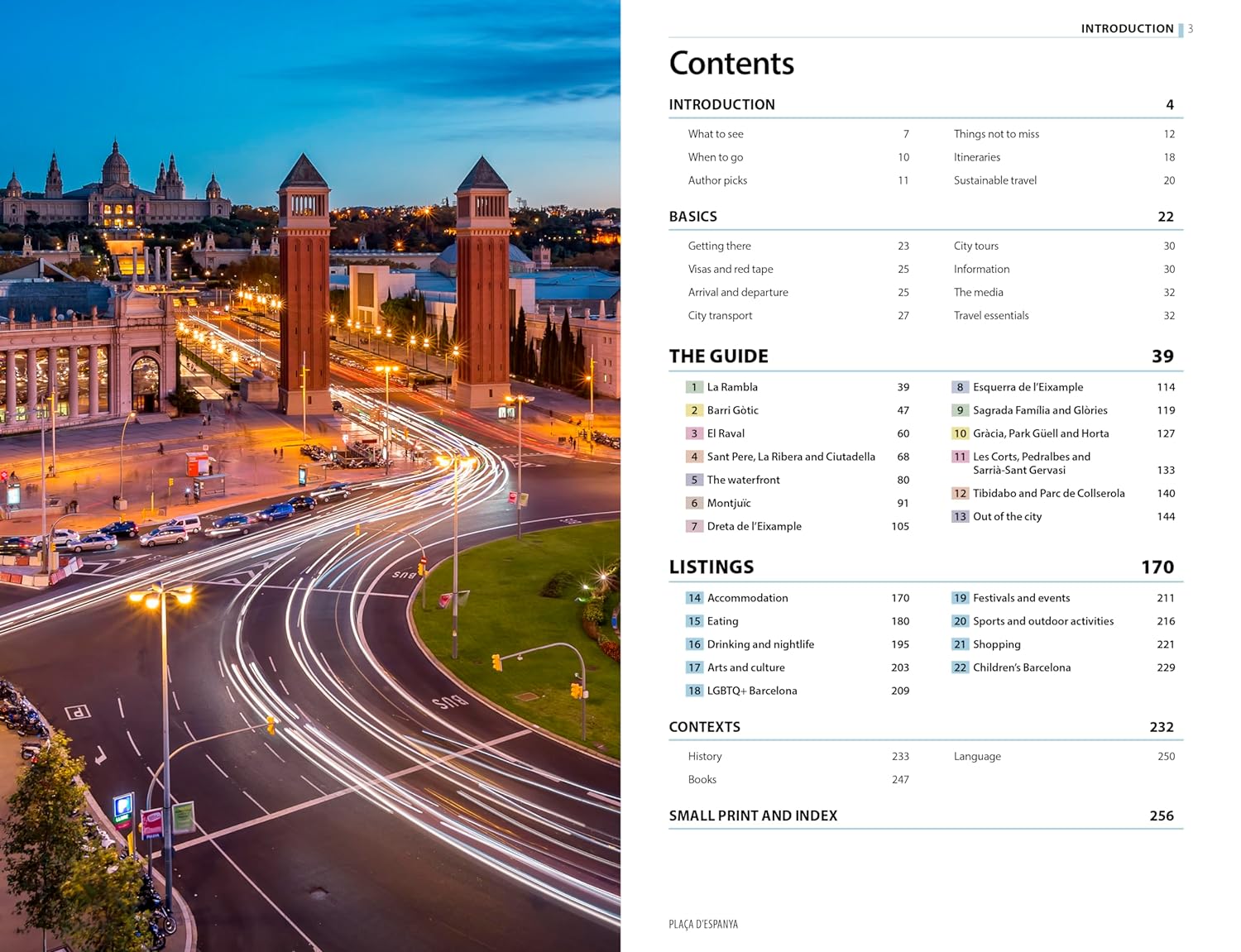The width and height of the screenshot is (1241, 952).
Task: Open the LISTINGS section heading
Action: [711, 567]
